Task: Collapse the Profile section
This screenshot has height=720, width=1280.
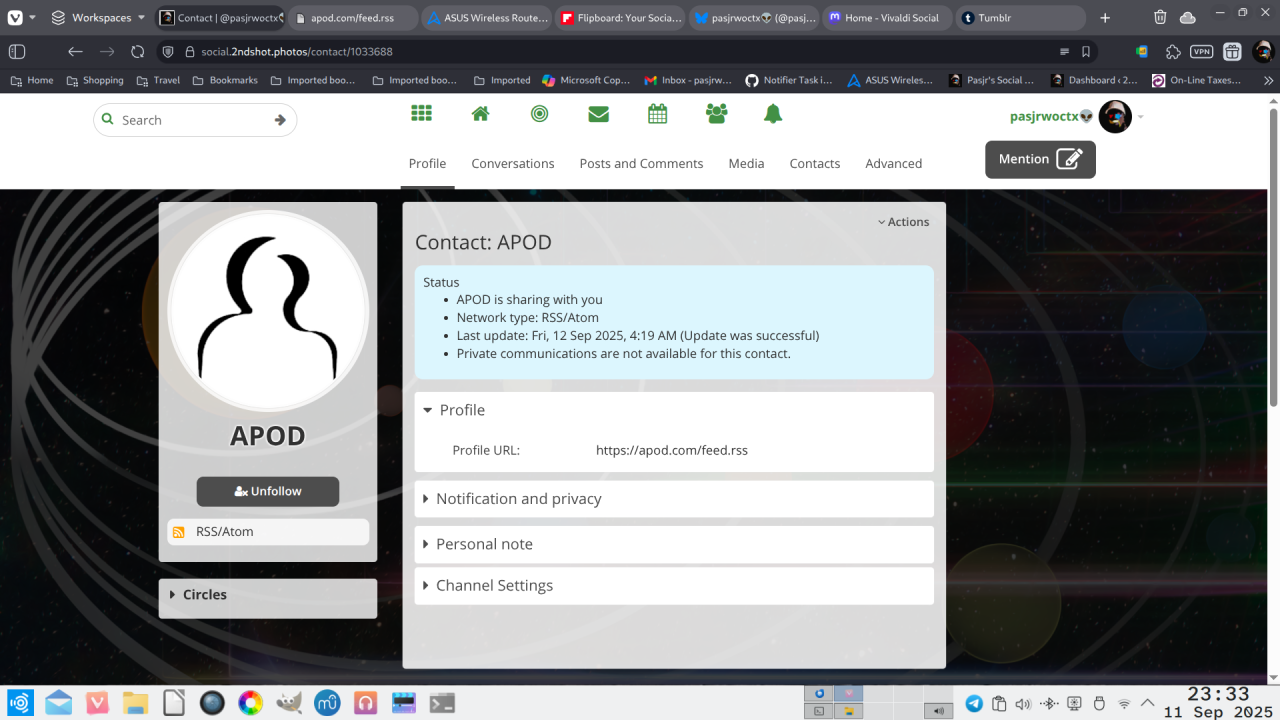Action: coord(461,410)
